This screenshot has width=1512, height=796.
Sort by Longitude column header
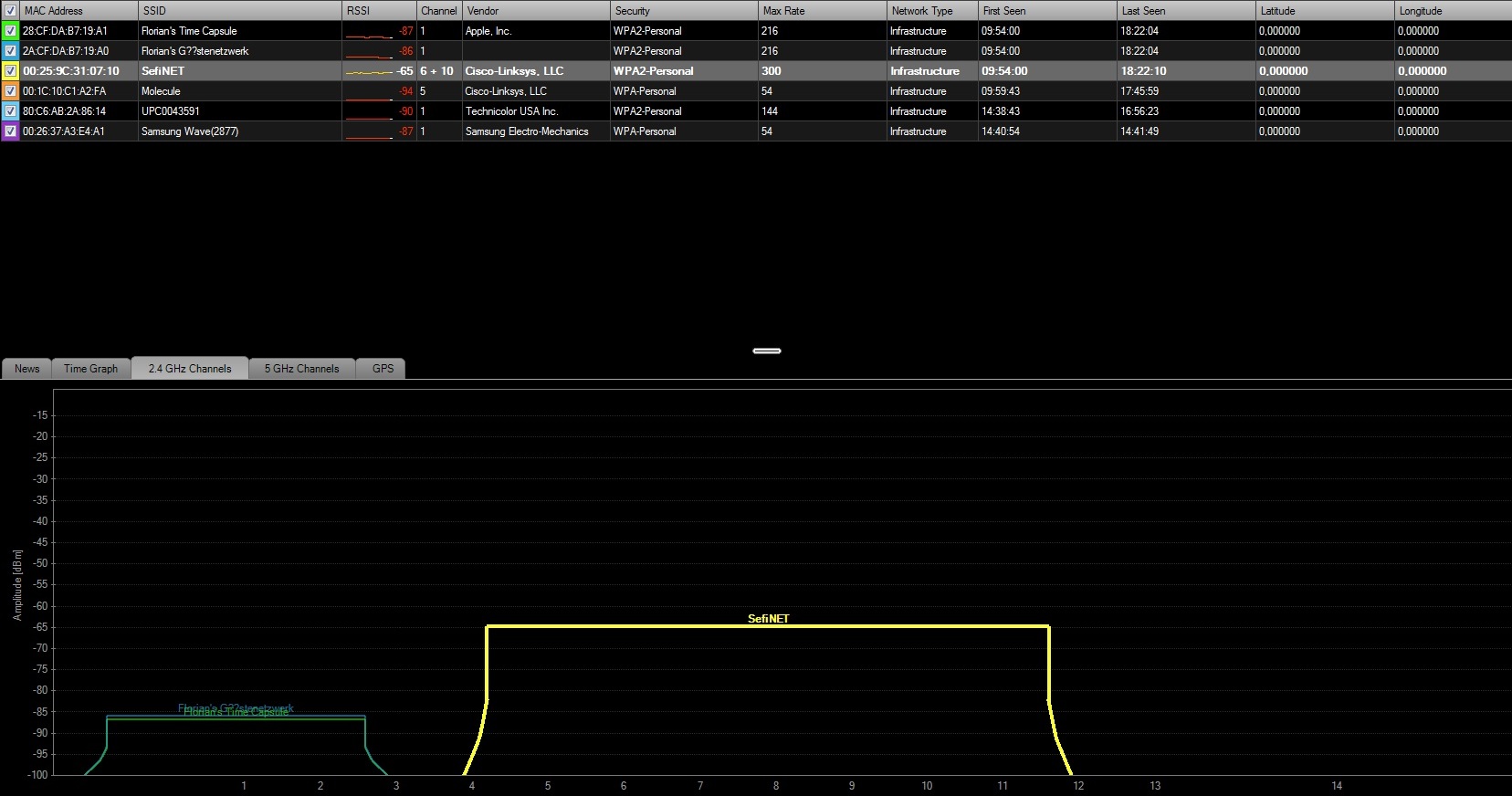(1453, 11)
